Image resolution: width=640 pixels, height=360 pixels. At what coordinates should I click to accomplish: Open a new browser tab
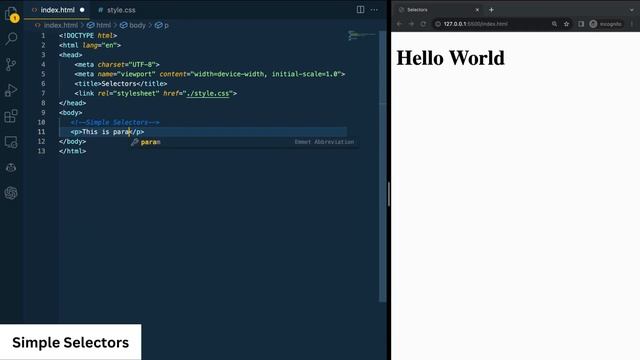[491, 10]
